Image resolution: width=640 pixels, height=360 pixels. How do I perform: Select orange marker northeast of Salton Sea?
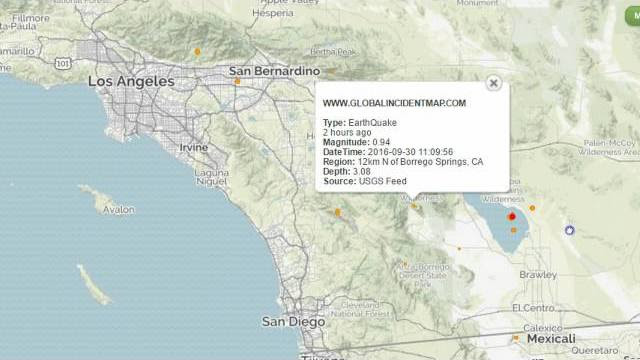(x=532, y=208)
